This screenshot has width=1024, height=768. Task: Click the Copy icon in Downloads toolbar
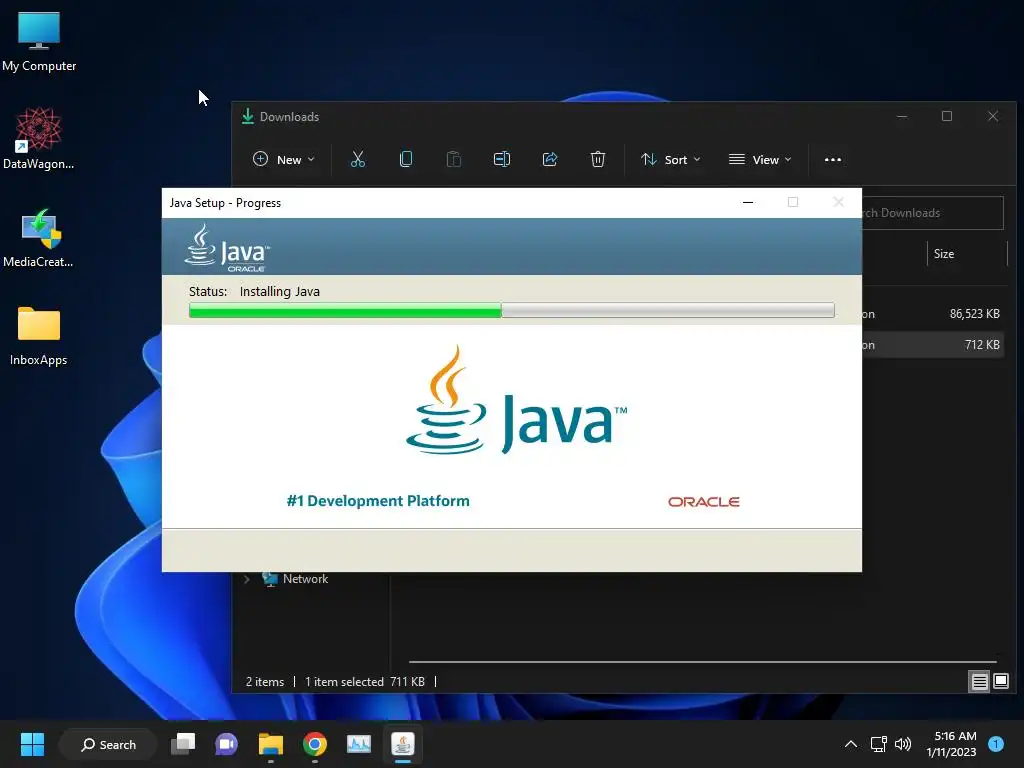point(406,159)
